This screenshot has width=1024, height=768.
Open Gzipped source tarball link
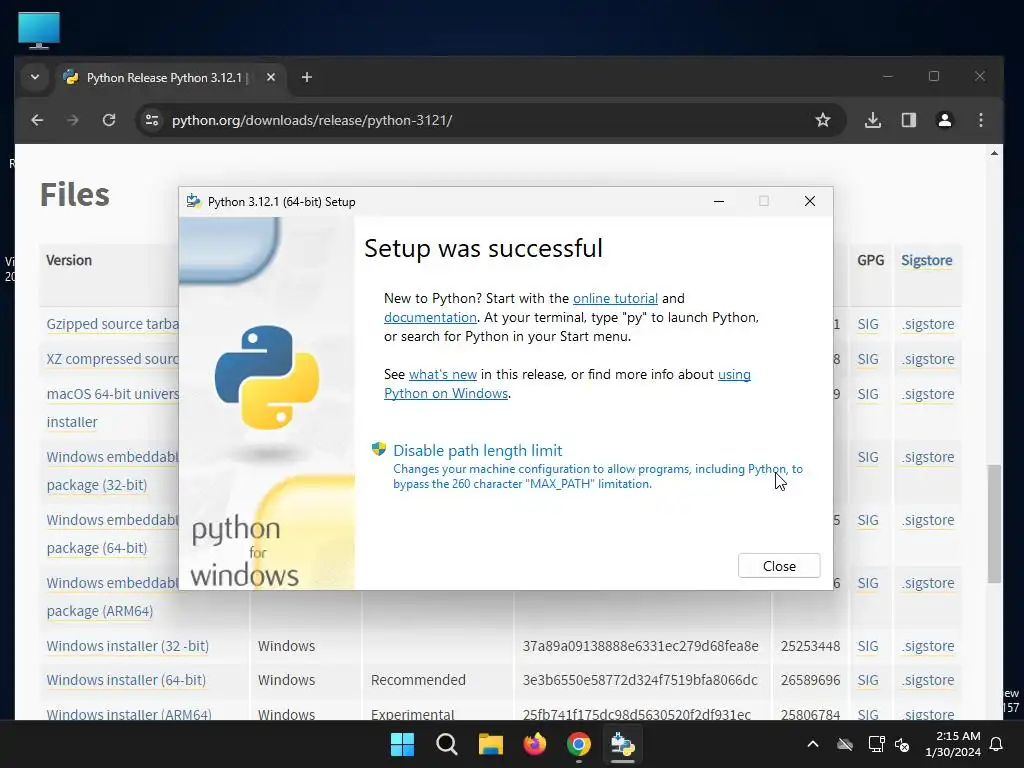coord(112,324)
